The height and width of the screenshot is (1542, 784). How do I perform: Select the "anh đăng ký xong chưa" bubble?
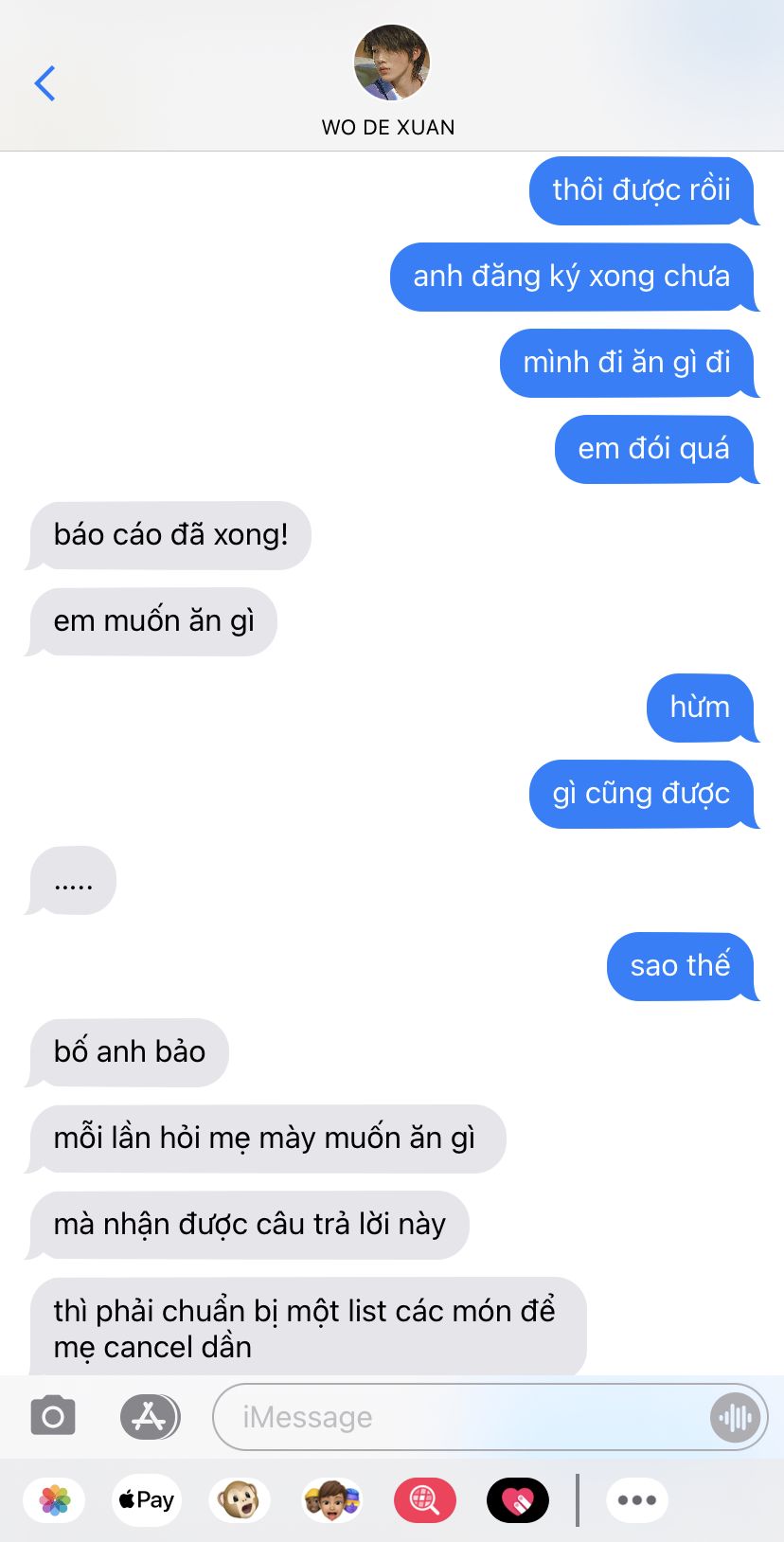click(574, 277)
